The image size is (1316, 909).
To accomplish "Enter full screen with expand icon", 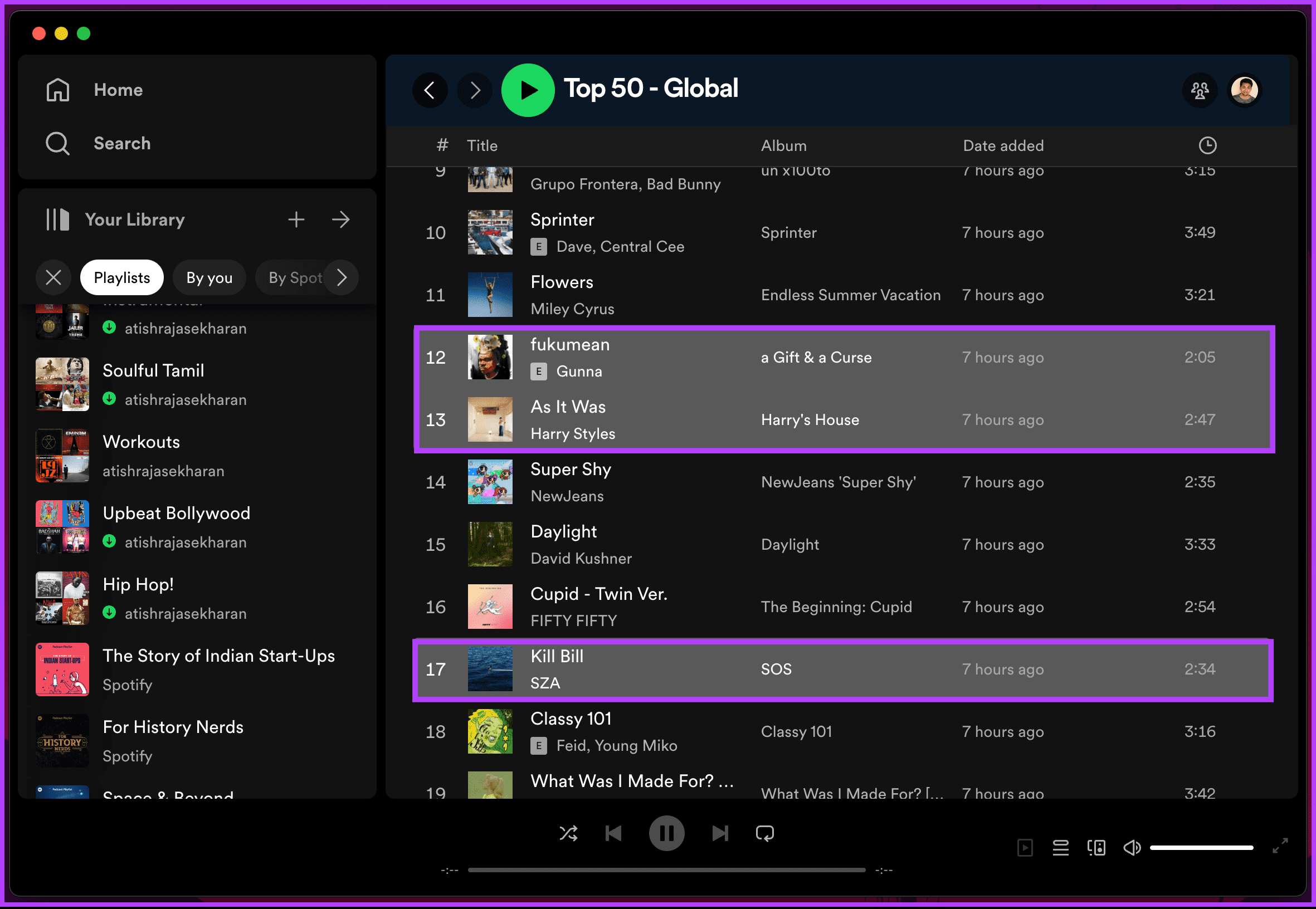I will pyautogui.click(x=1280, y=846).
